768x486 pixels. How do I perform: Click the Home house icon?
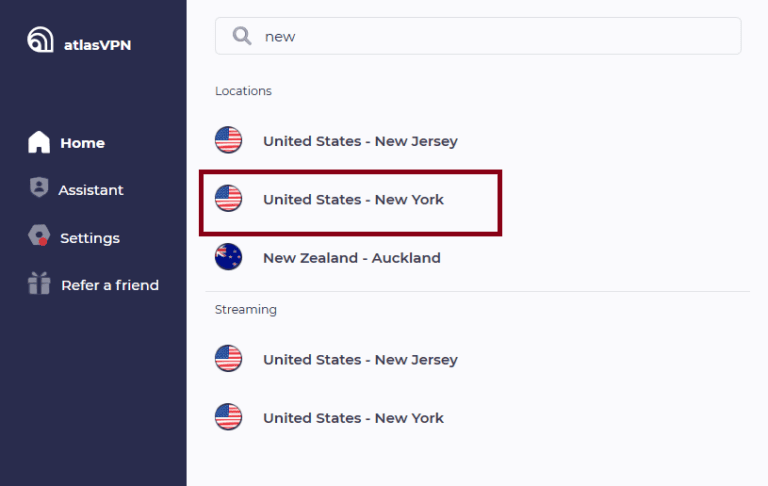(x=39, y=142)
